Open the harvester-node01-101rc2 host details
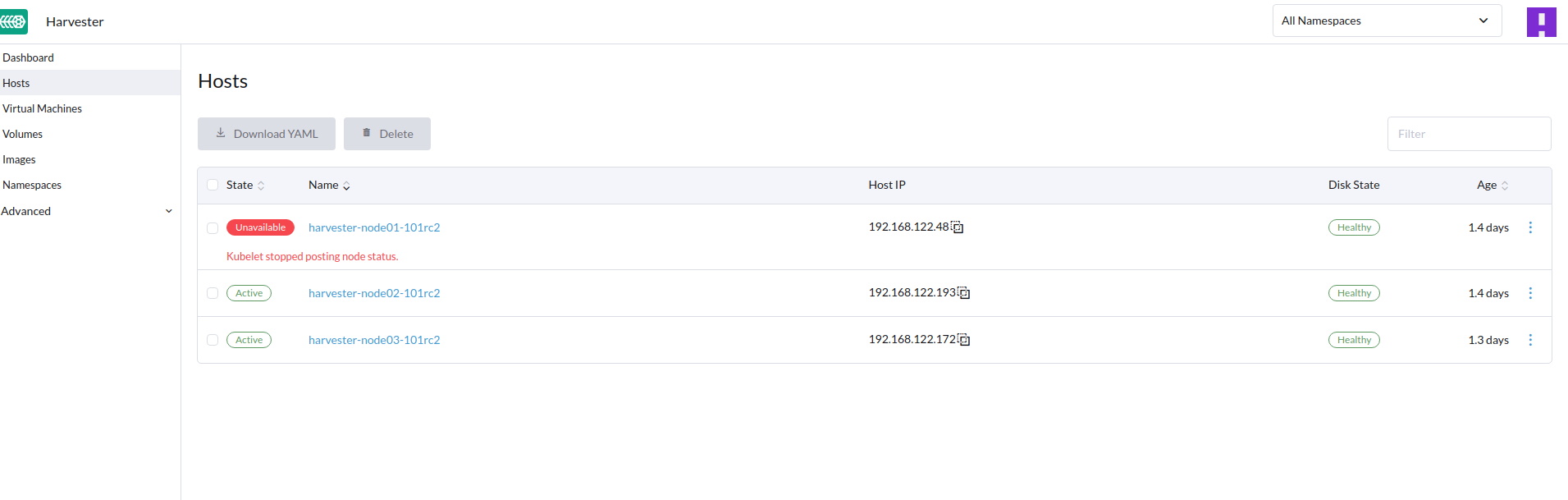1568x500 pixels. coord(374,227)
